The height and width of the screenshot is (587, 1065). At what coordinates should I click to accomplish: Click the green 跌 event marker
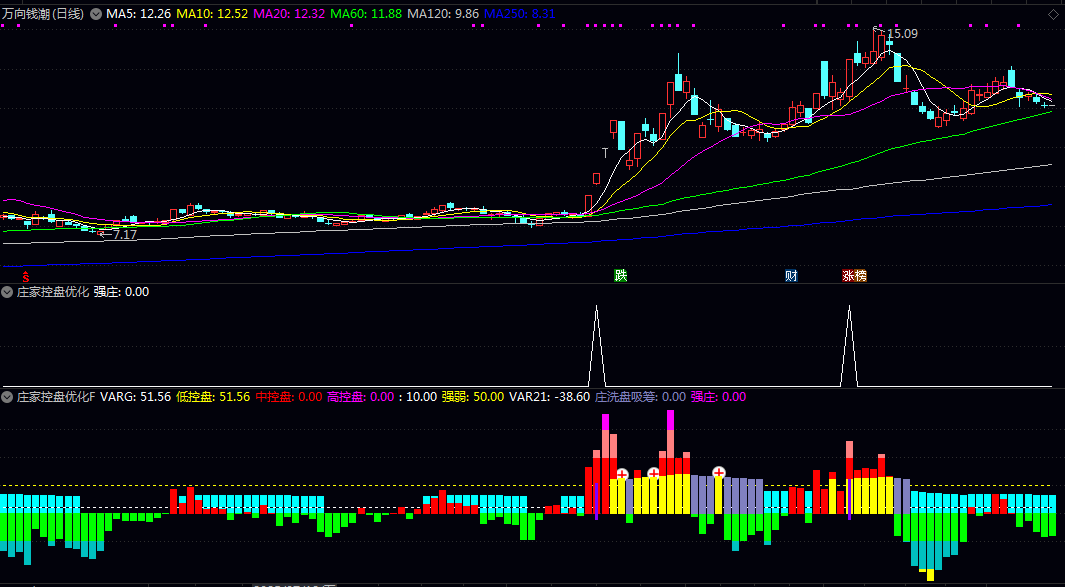point(621,275)
